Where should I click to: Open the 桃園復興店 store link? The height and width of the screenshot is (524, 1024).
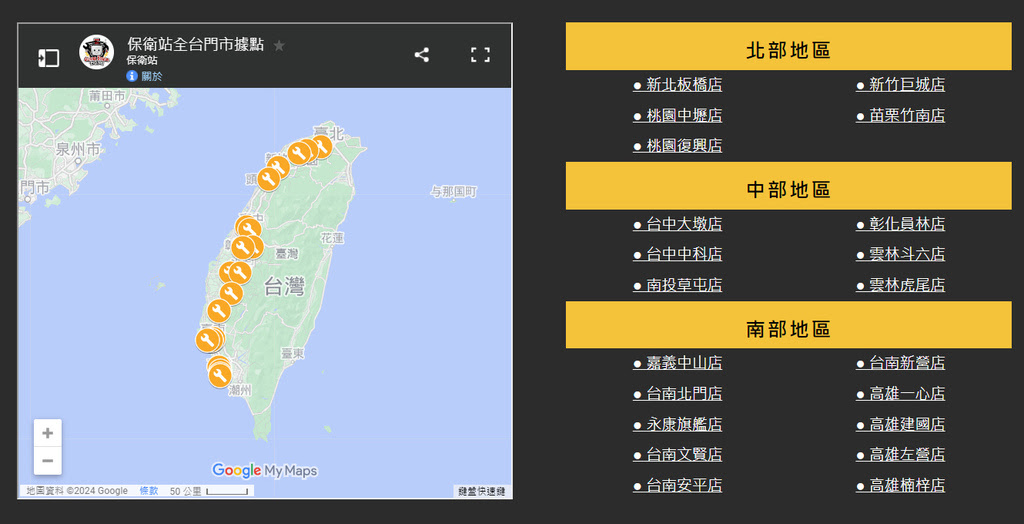tap(678, 146)
